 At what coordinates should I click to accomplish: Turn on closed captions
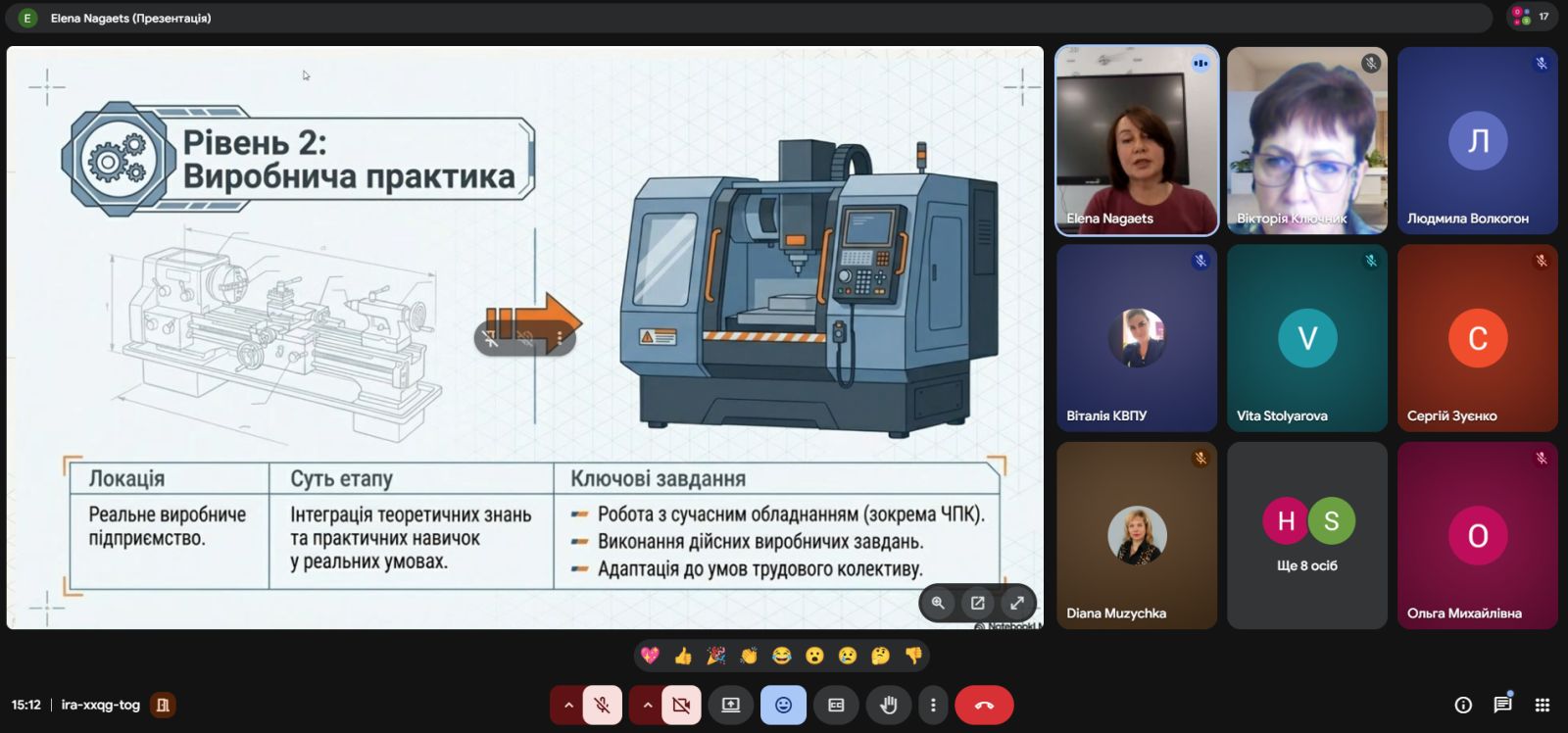[836, 705]
